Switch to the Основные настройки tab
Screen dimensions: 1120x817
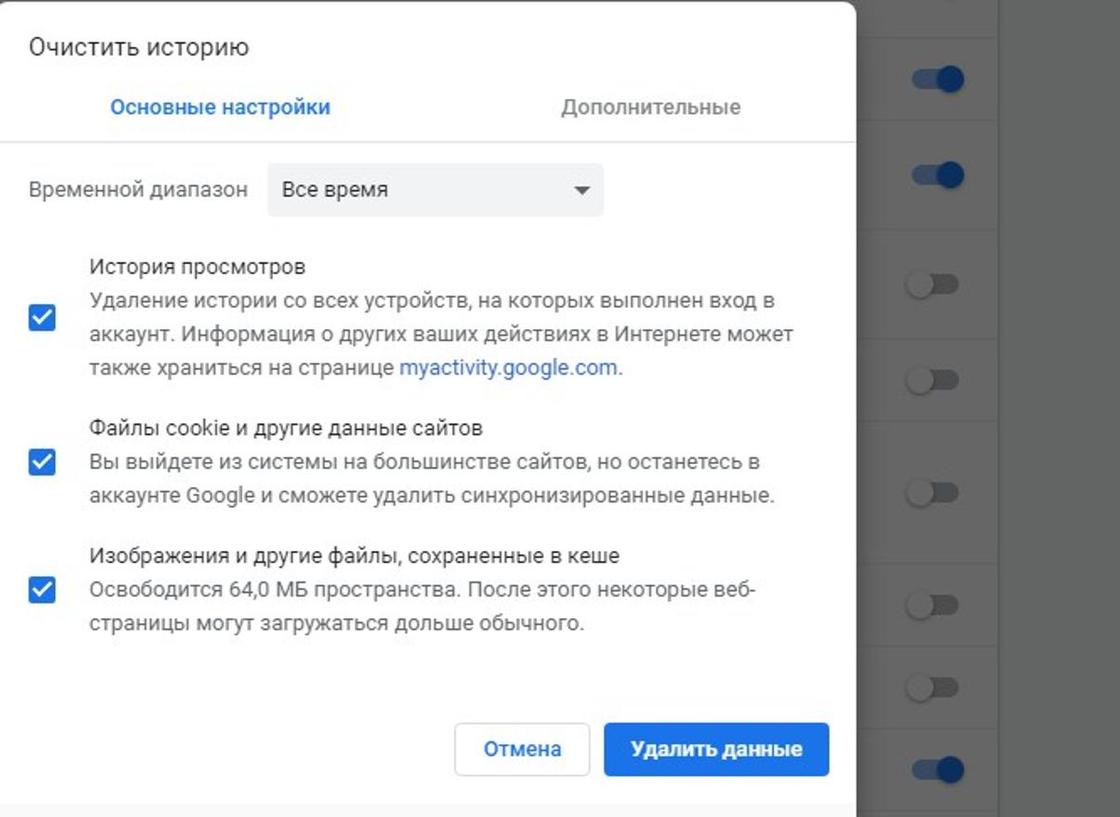point(220,107)
